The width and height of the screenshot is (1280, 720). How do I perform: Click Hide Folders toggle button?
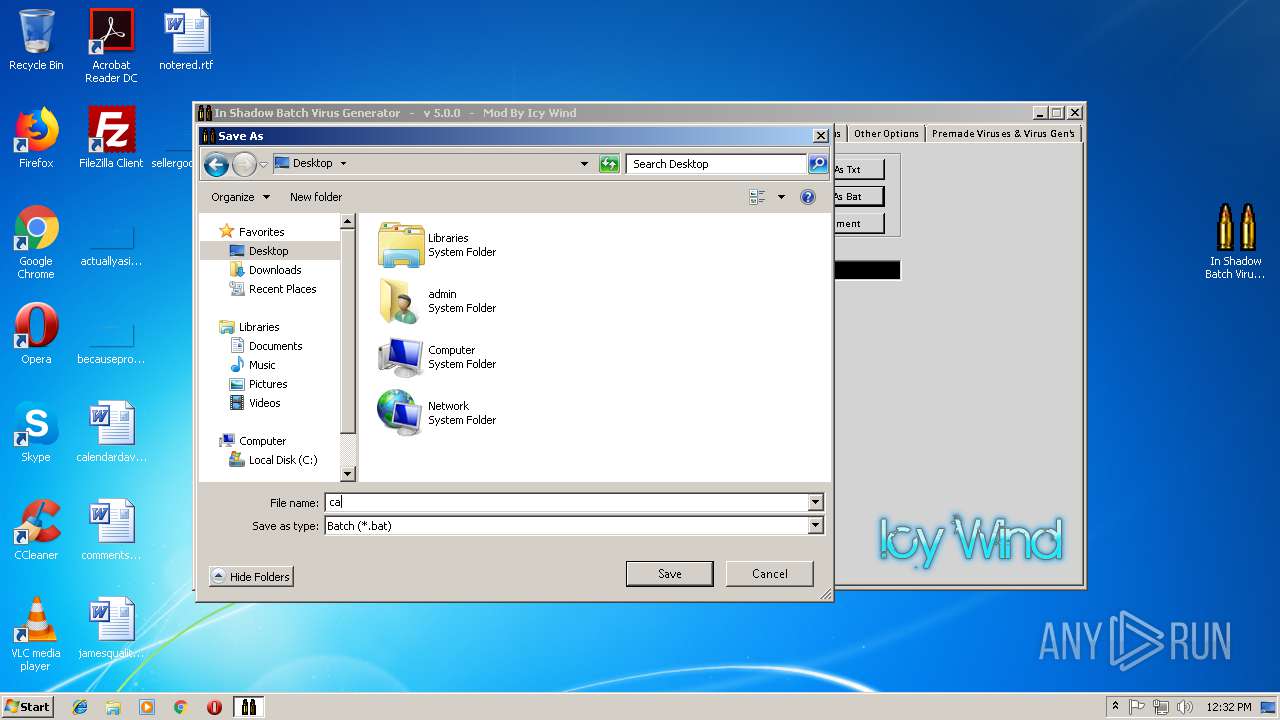point(251,577)
